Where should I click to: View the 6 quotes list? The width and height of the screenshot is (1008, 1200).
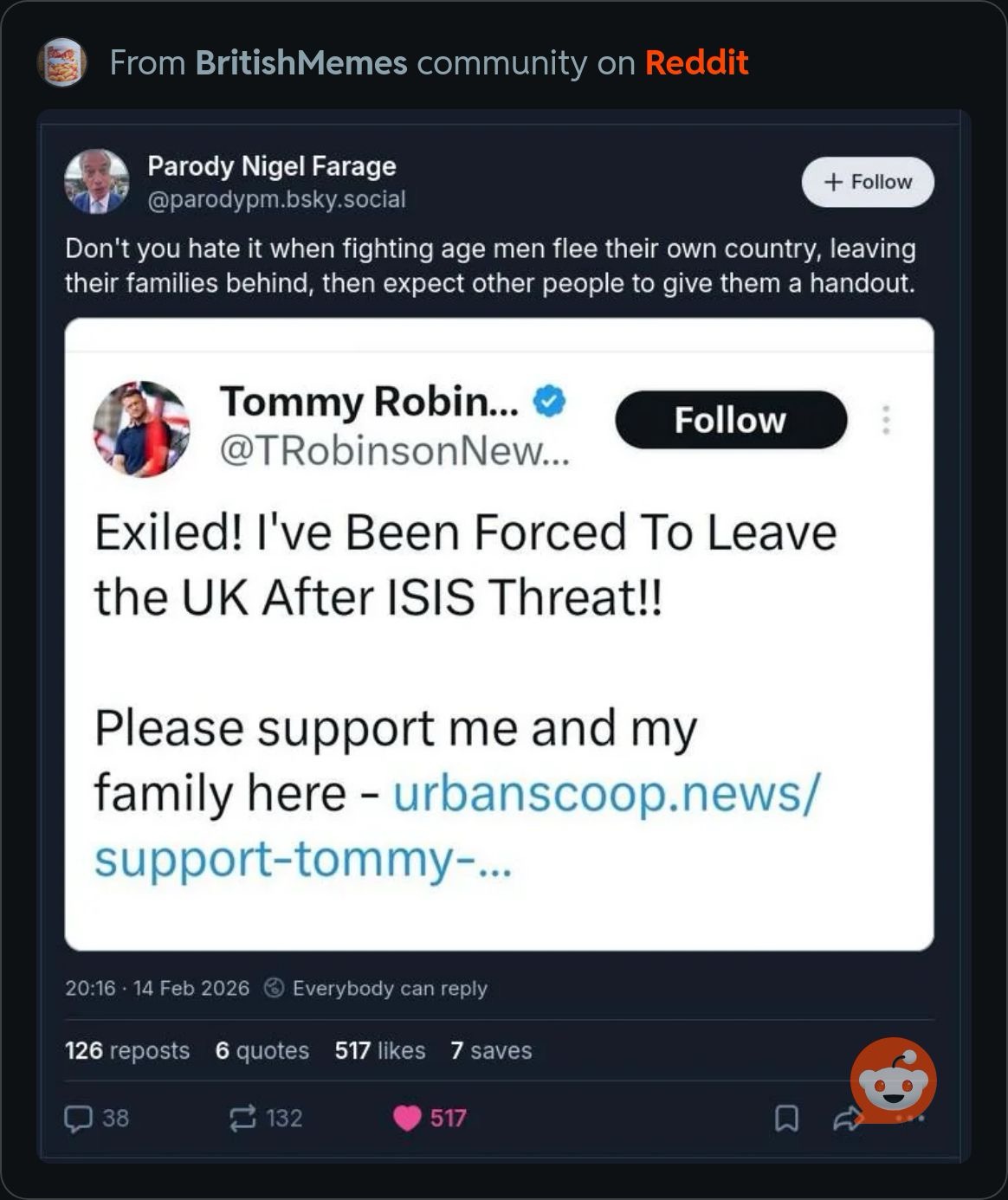pyautogui.click(x=262, y=1050)
